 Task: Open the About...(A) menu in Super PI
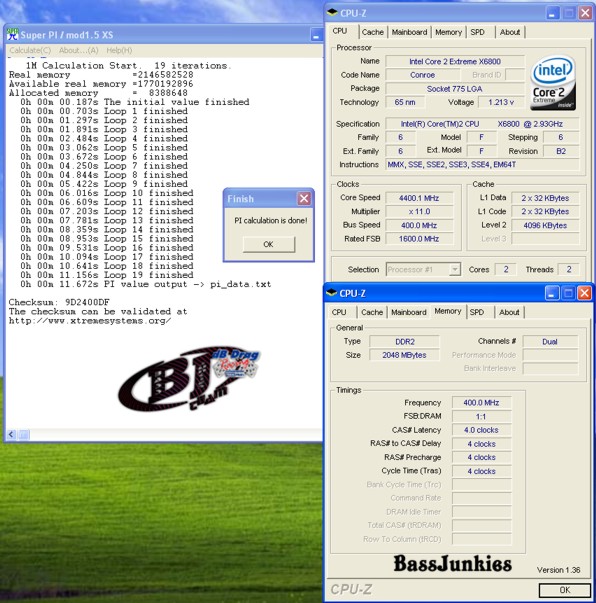tap(78, 50)
